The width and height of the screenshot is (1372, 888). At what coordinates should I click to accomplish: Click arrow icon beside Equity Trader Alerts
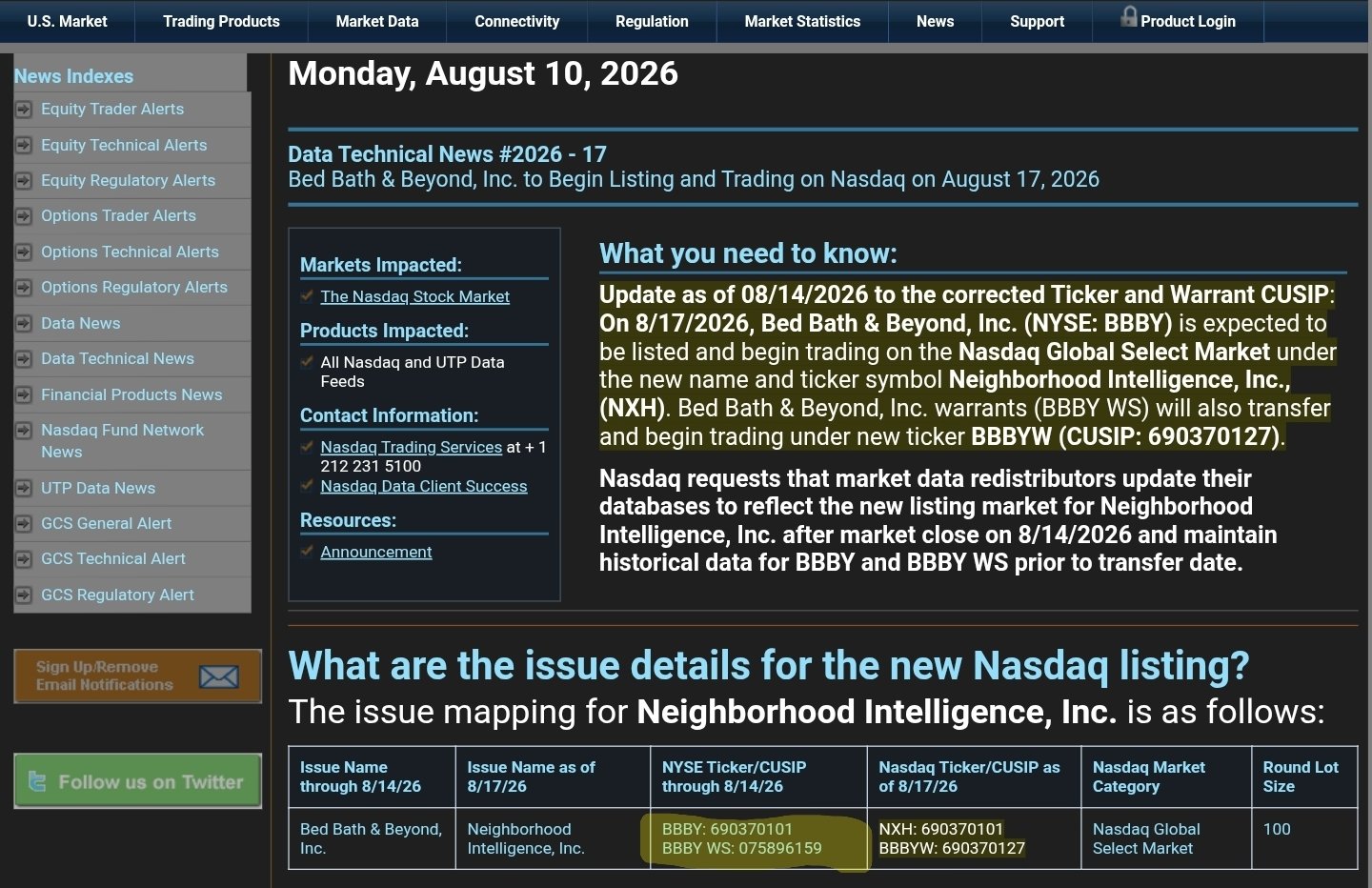pyautogui.click(x=23, y=110)
